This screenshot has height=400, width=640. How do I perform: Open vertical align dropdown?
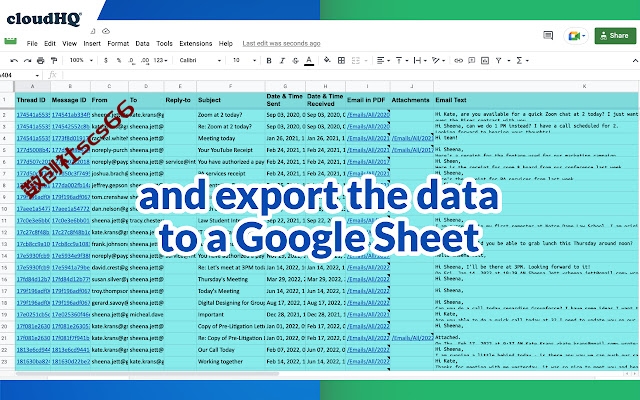(x=402, y=60)
